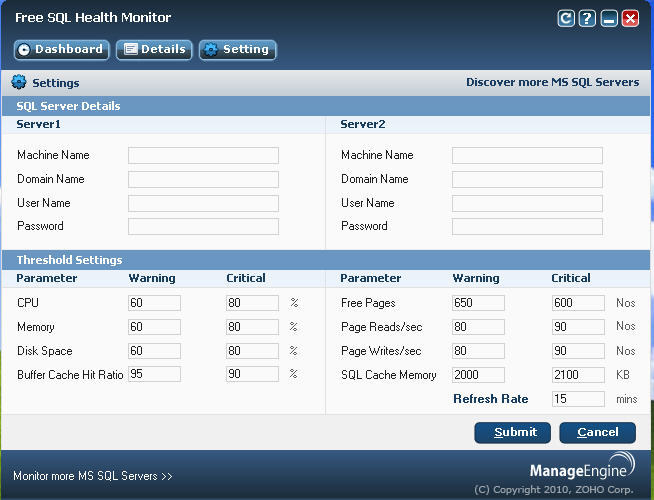The image size is (654, 500).
Task: Click the Threshold Settings section header
Action: (x=69, y=260)
